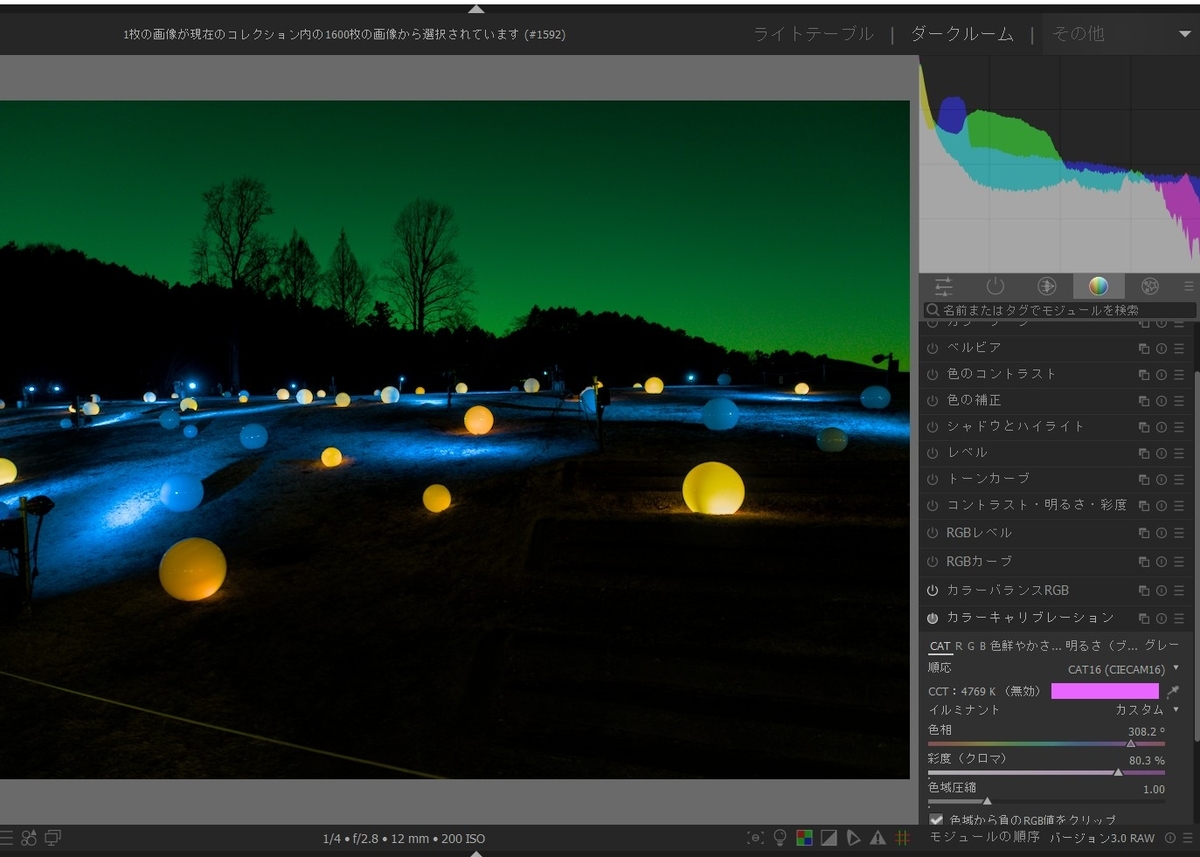
Task: Toggle focus peaking in the bottom toolbar
Action: 756,838
